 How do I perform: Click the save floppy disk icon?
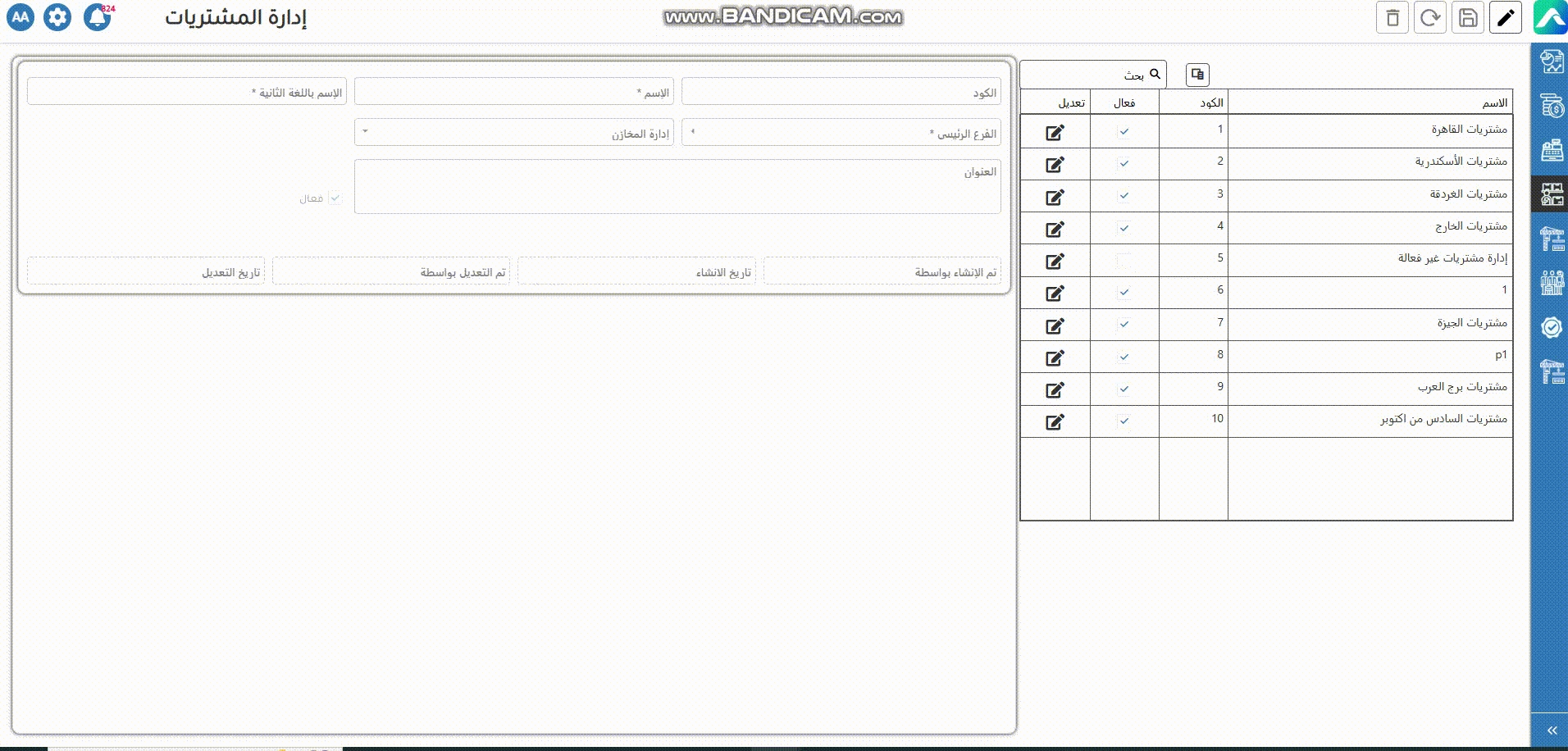coord(1468,17)
